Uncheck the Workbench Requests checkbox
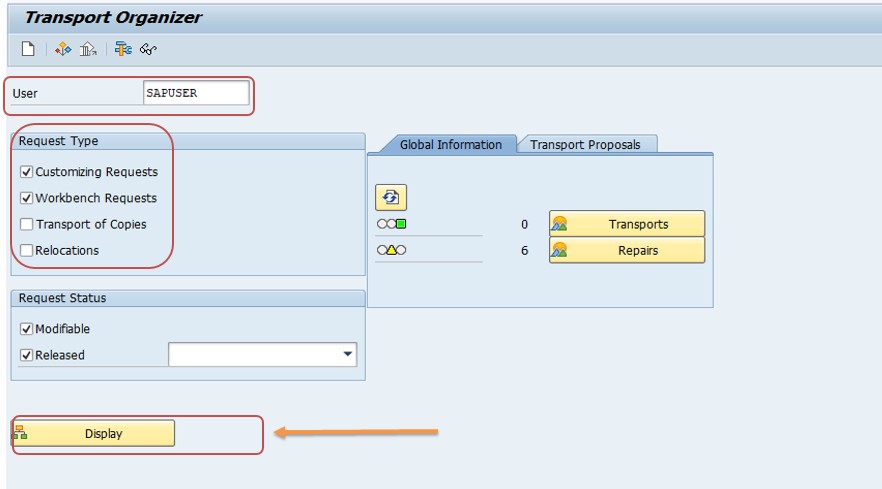This screenshot has height=489, width=882. [x=27, y=198]
